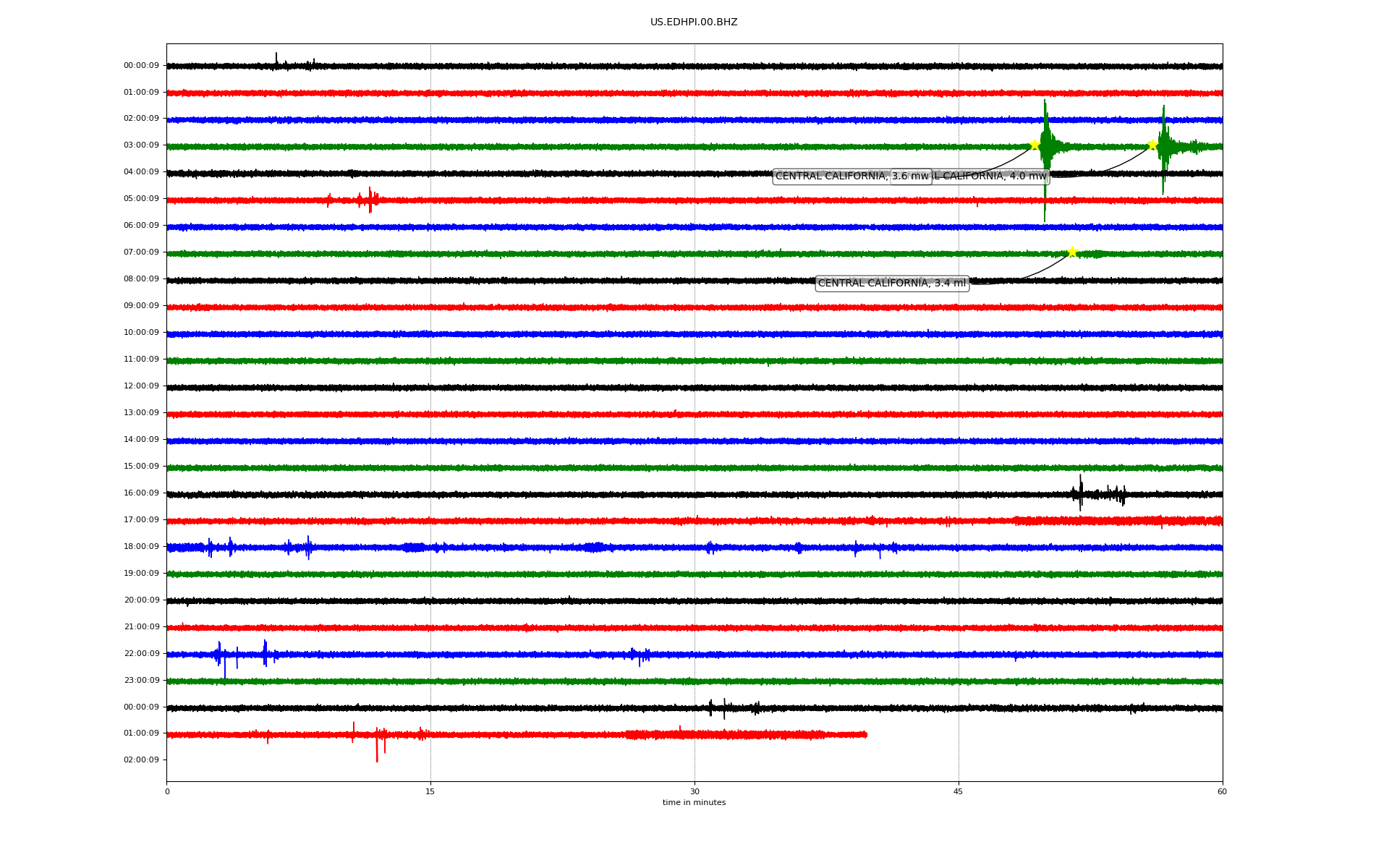Click the 07:00:09 row time label
The height and width of the screenshot is (868, 1389).
tap(141, 252)
